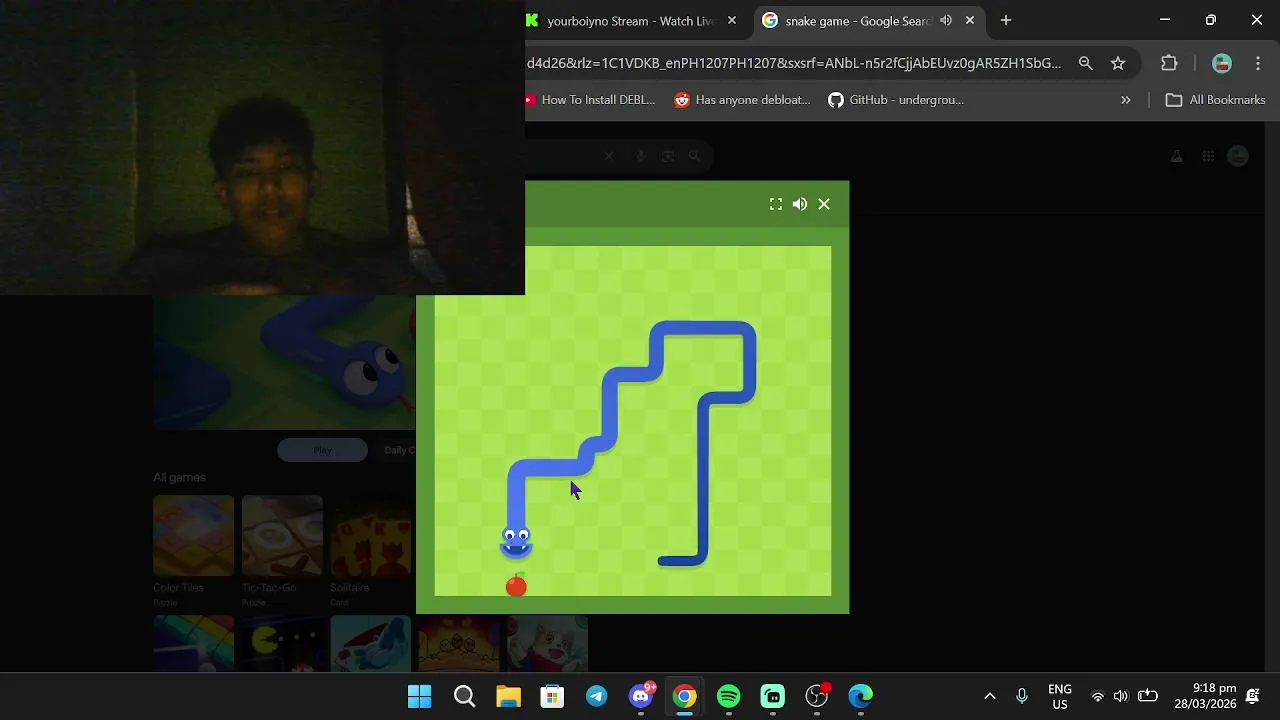1280x720 pixels.
Task: Close the yourboiyno Stream tab
Action: point(732,20)
